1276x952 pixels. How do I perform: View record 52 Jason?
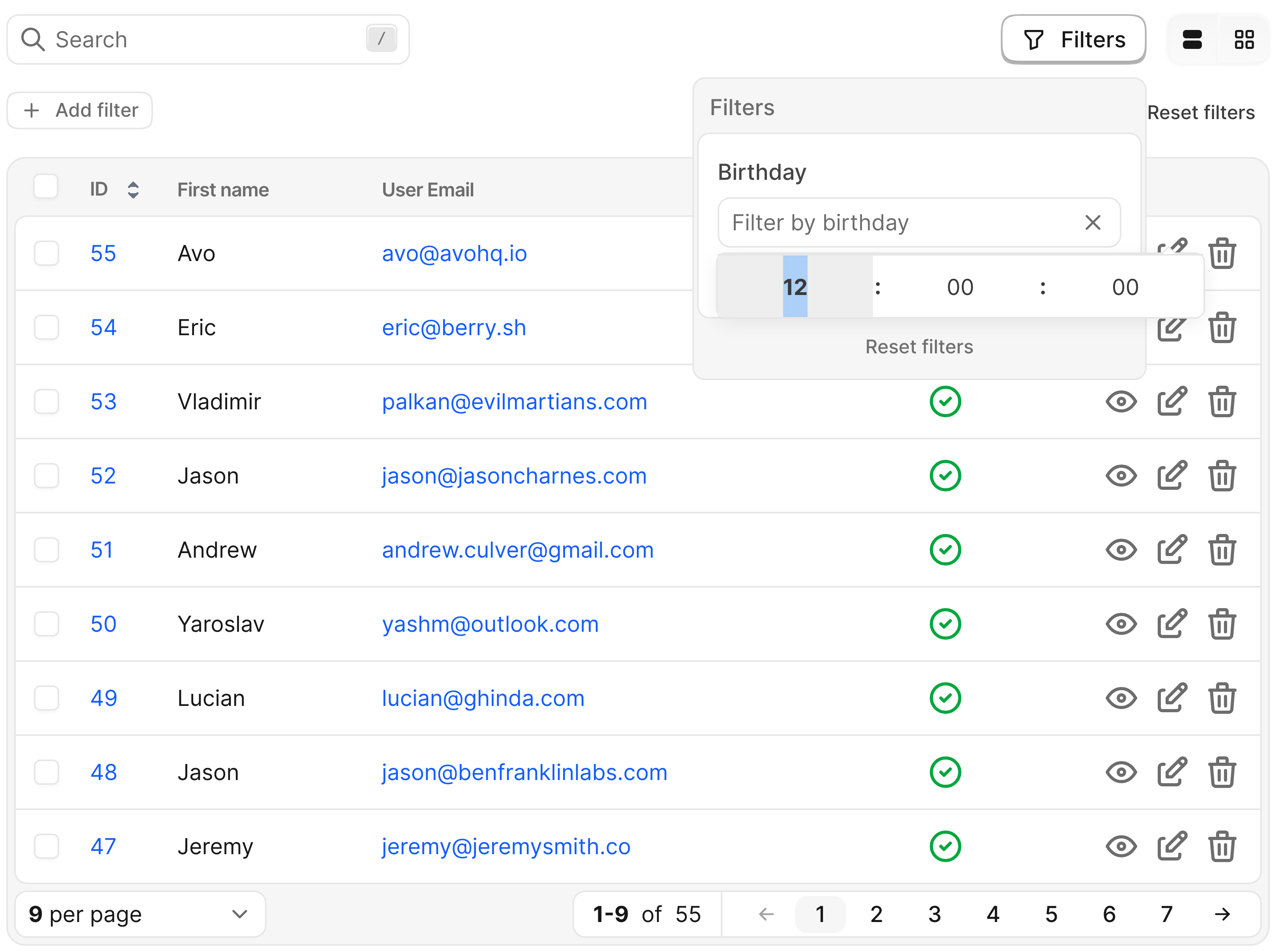pos(1121,476)
